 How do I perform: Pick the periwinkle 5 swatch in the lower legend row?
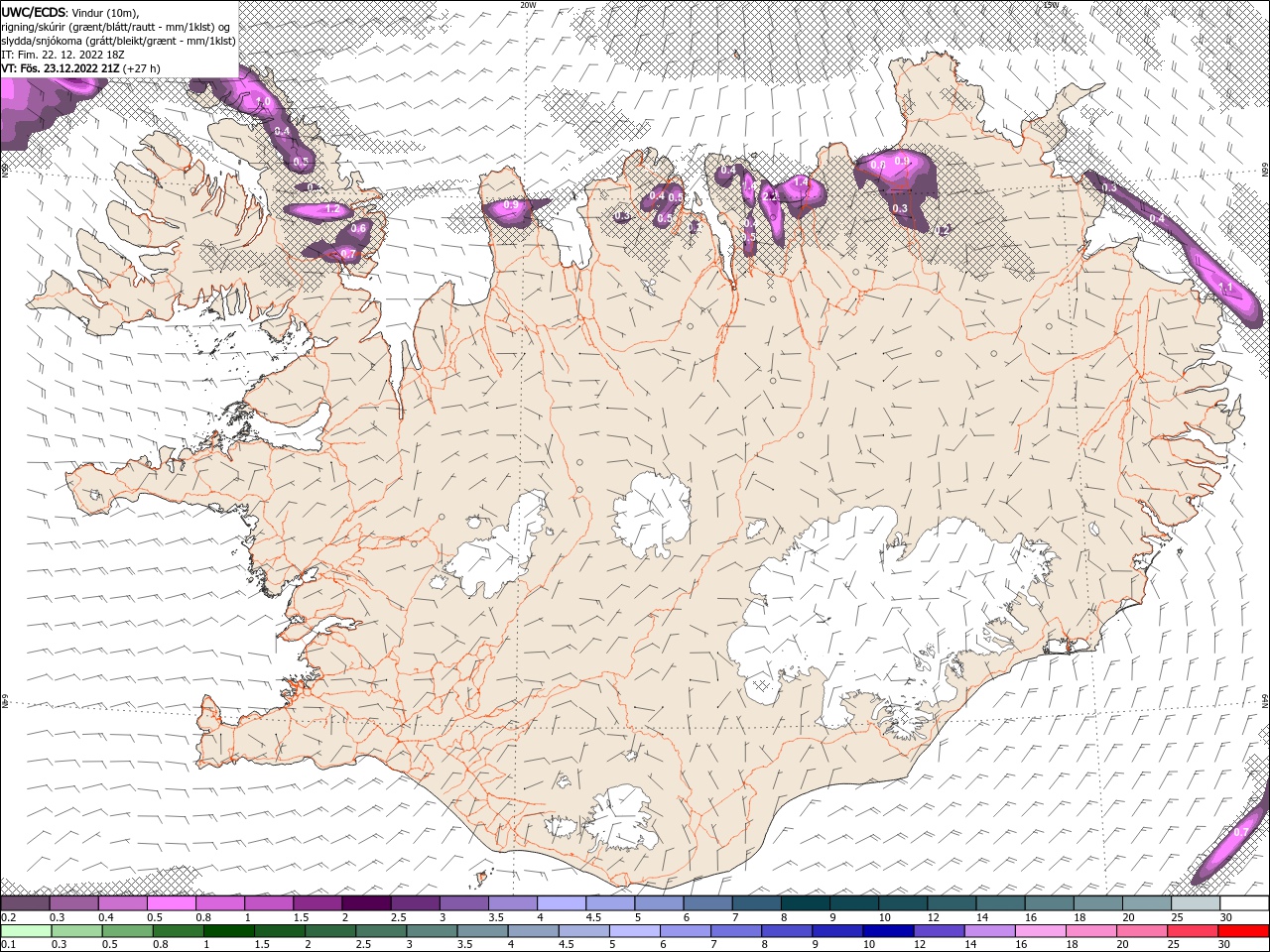(x=634, y=931)
